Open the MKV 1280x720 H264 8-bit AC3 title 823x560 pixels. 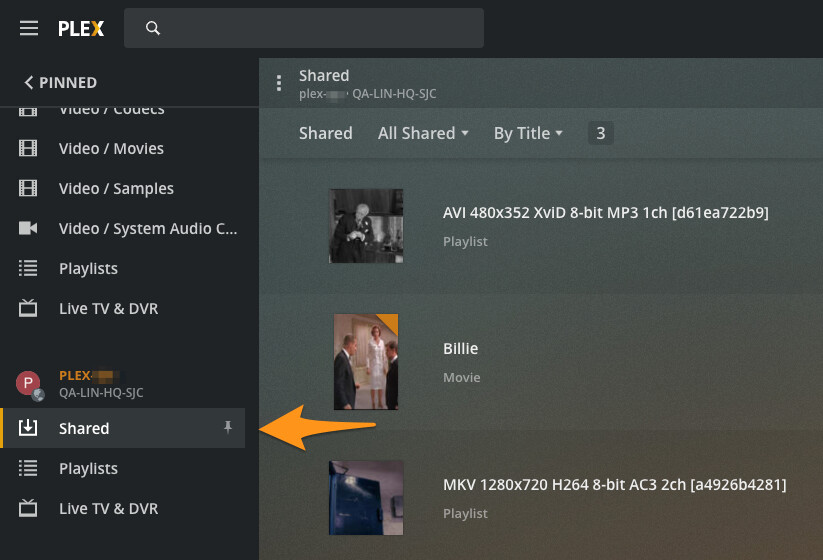tap(615, 484)
